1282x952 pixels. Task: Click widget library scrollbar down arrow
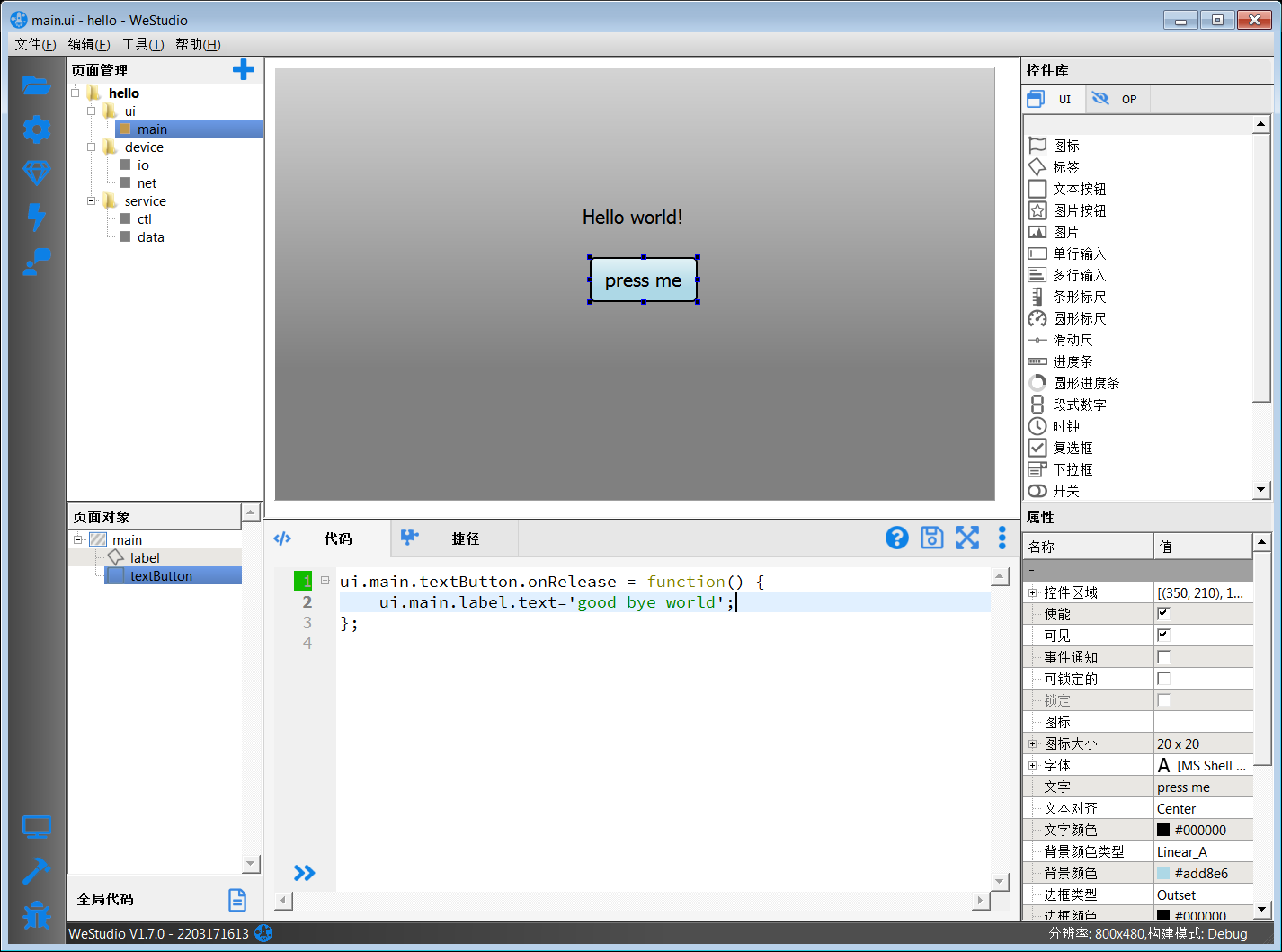pyautogui.click(x=1261, y=490)
